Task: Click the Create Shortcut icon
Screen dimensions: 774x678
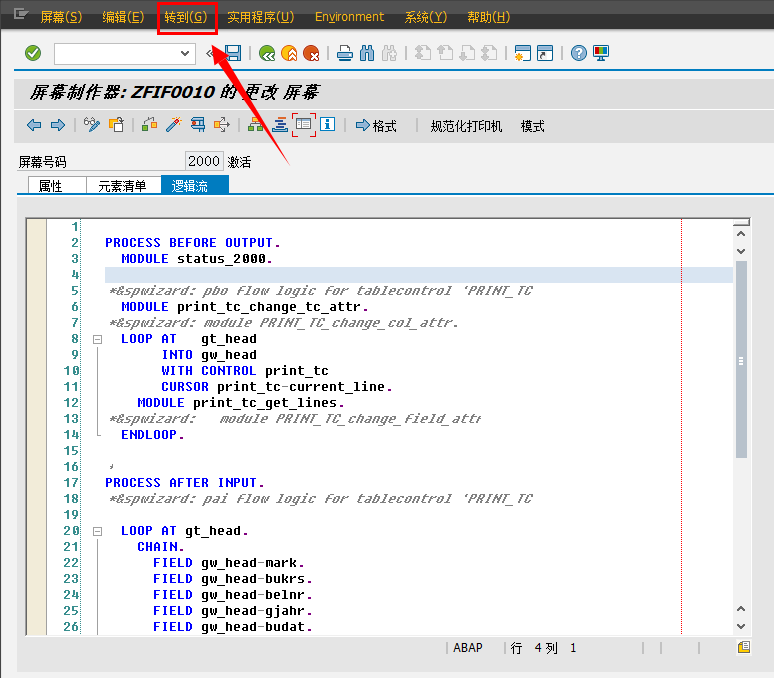Action: pyautogui.click(x=545, y=53)
